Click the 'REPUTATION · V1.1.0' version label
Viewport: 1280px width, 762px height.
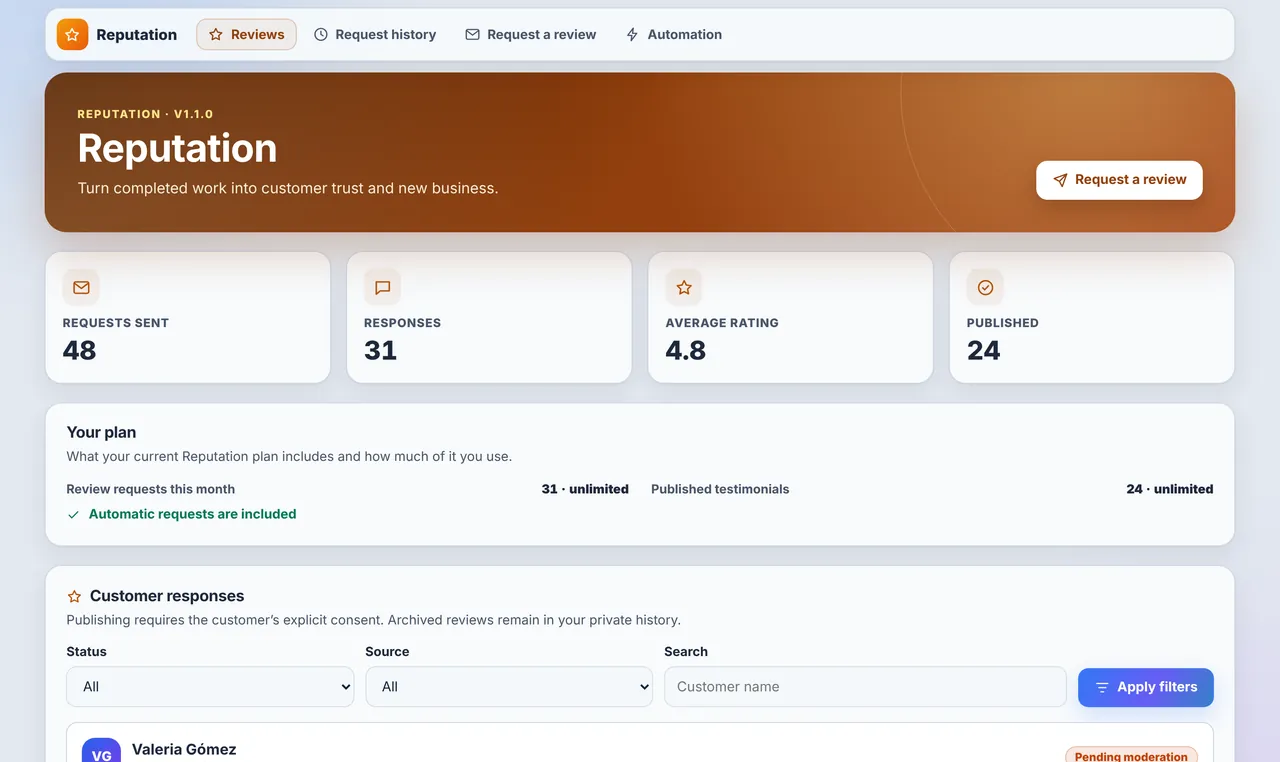click(x=145, y=114)
